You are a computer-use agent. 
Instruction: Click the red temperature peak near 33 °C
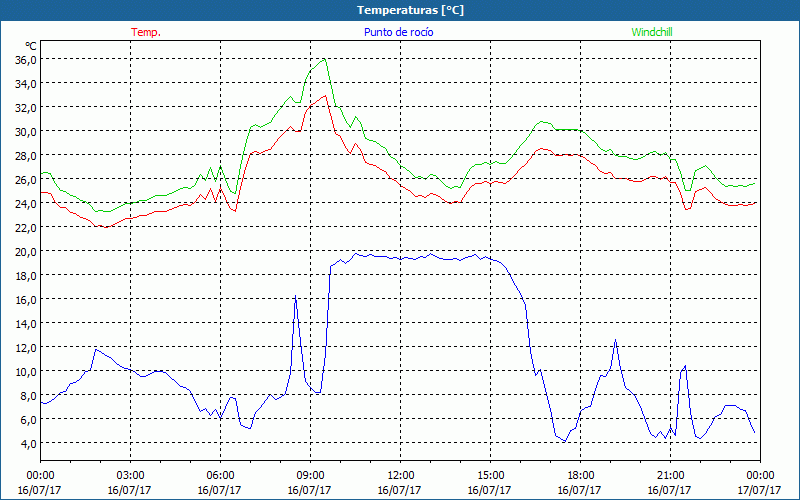325,95
